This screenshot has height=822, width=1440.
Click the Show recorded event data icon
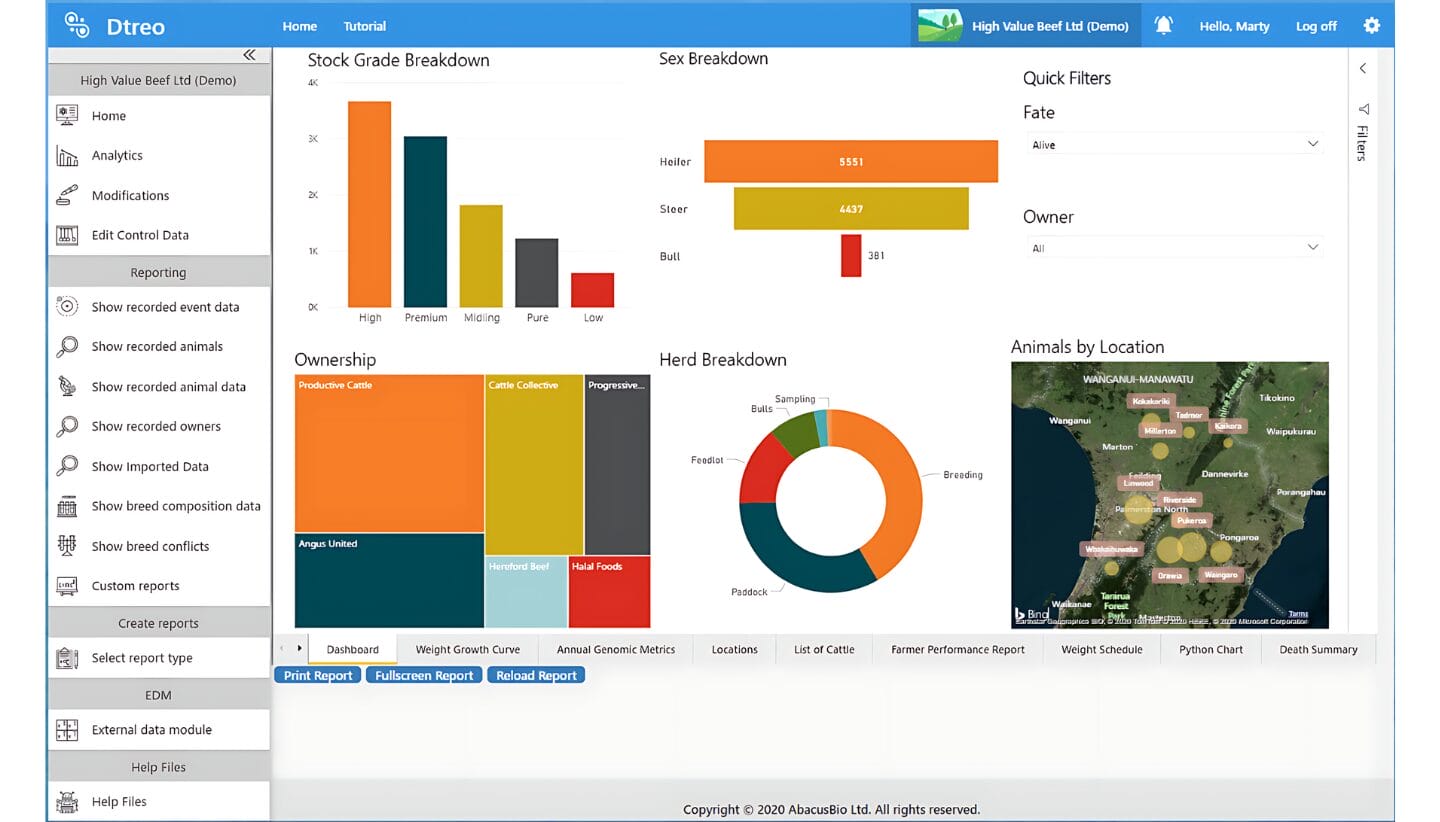(x=67, y=307)
